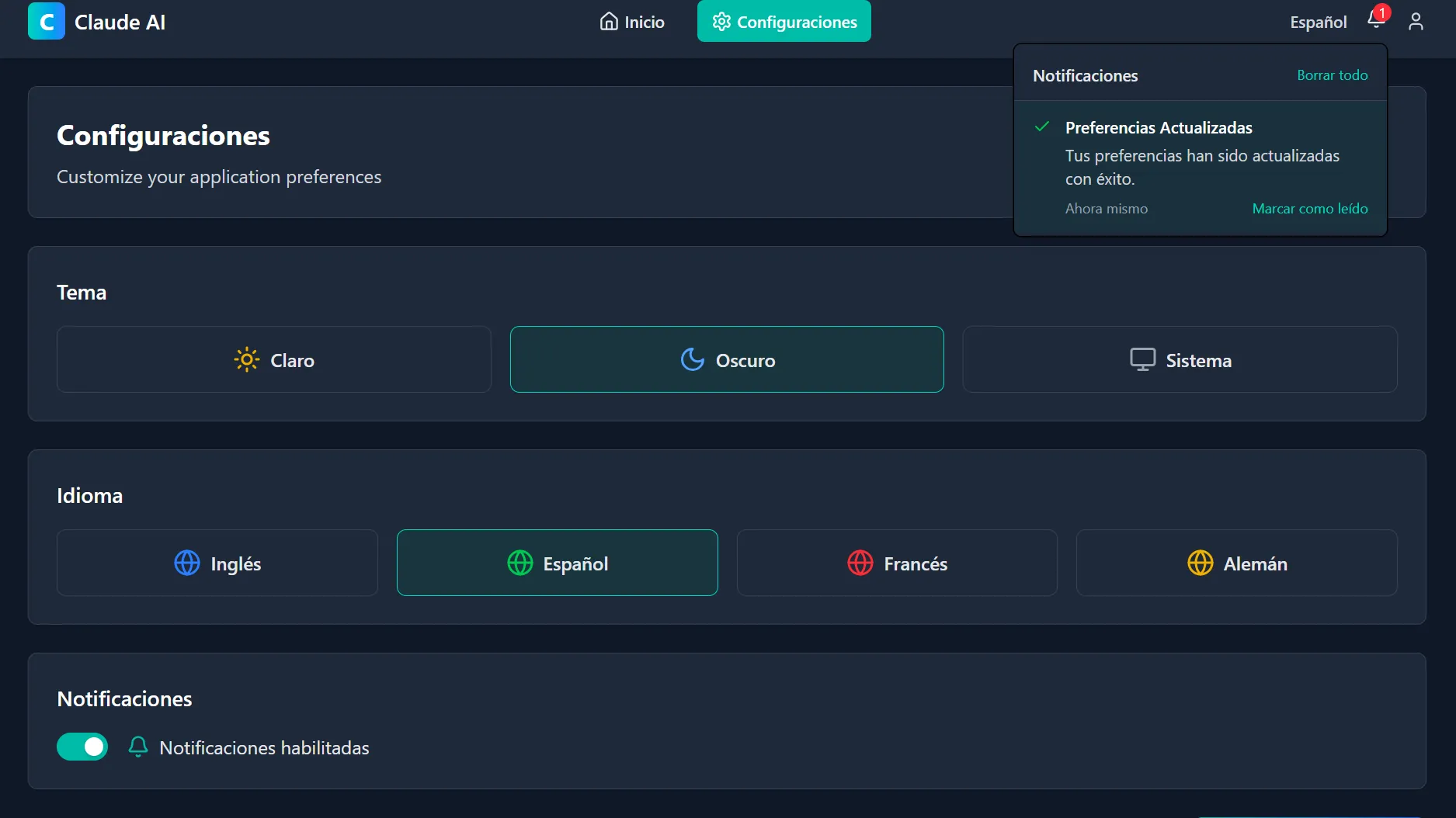
Task: Click the green checkmark on the notification
Action: [1042, 127]
